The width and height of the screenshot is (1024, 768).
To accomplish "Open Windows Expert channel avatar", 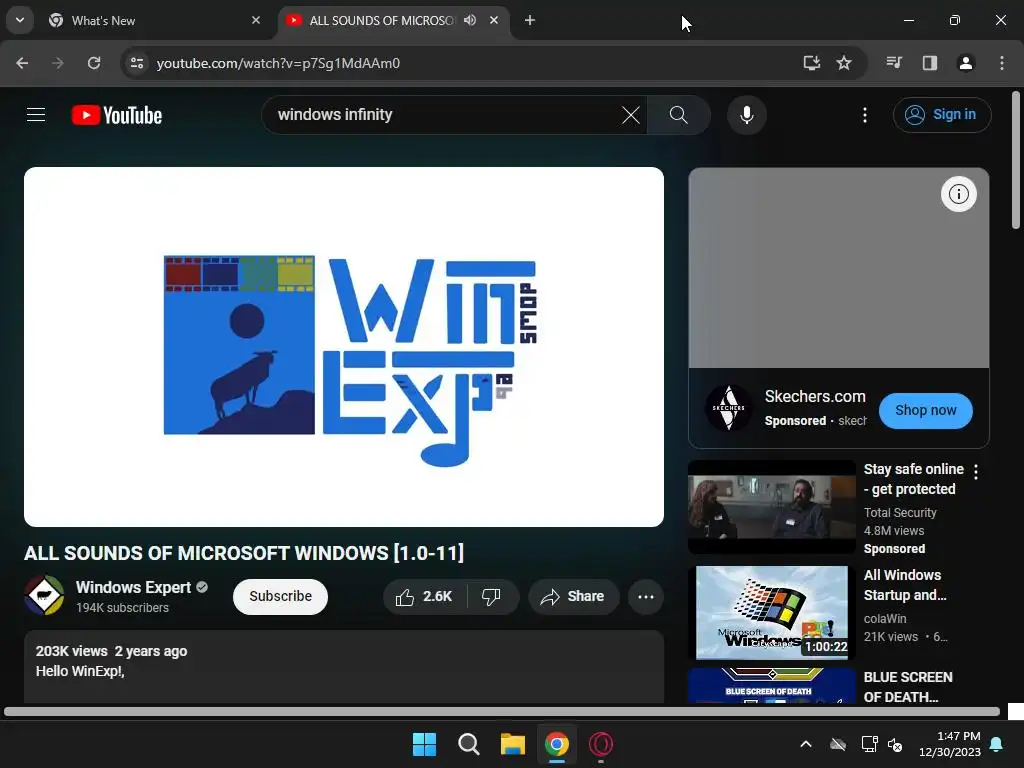I will pyautogui.click(x=44, y=596).
